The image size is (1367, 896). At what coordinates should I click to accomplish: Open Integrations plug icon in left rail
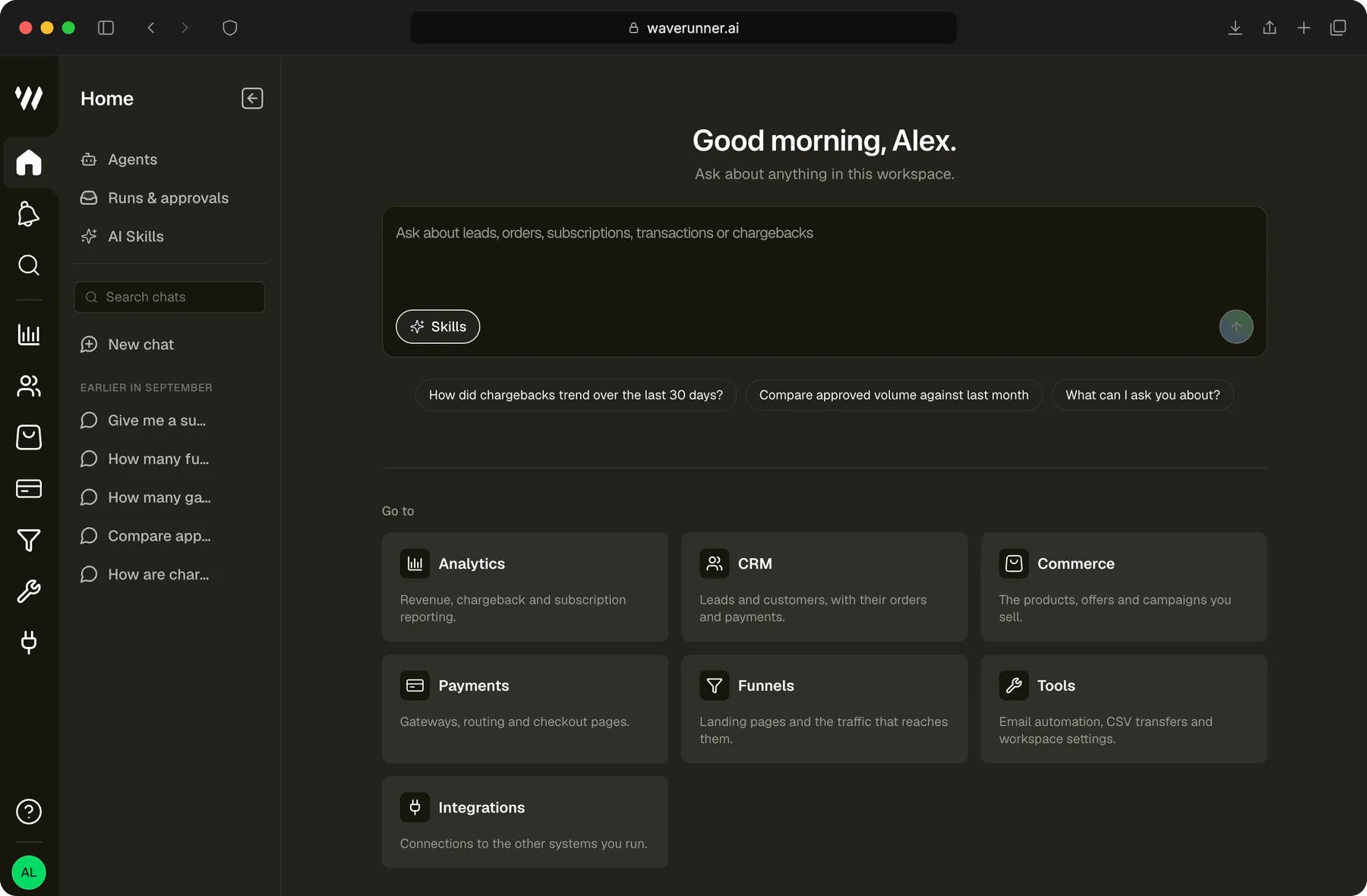point(29,642)
